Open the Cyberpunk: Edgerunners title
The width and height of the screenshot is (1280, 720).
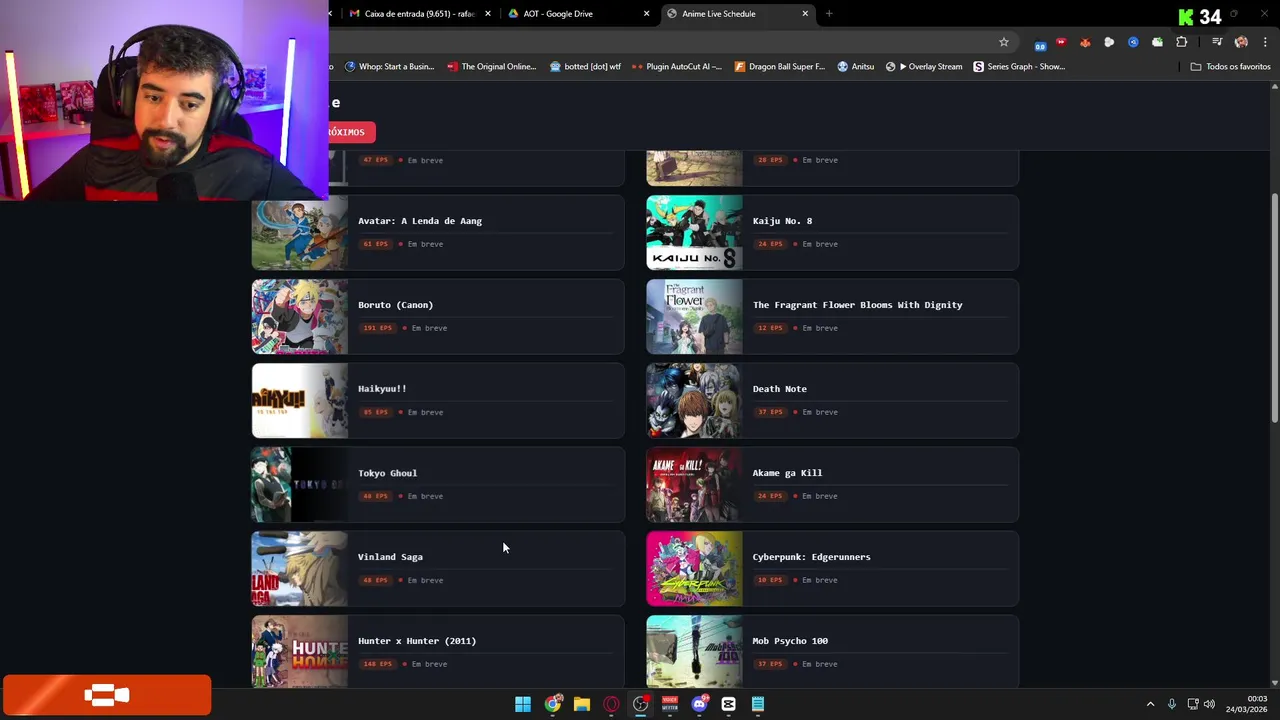811,557
